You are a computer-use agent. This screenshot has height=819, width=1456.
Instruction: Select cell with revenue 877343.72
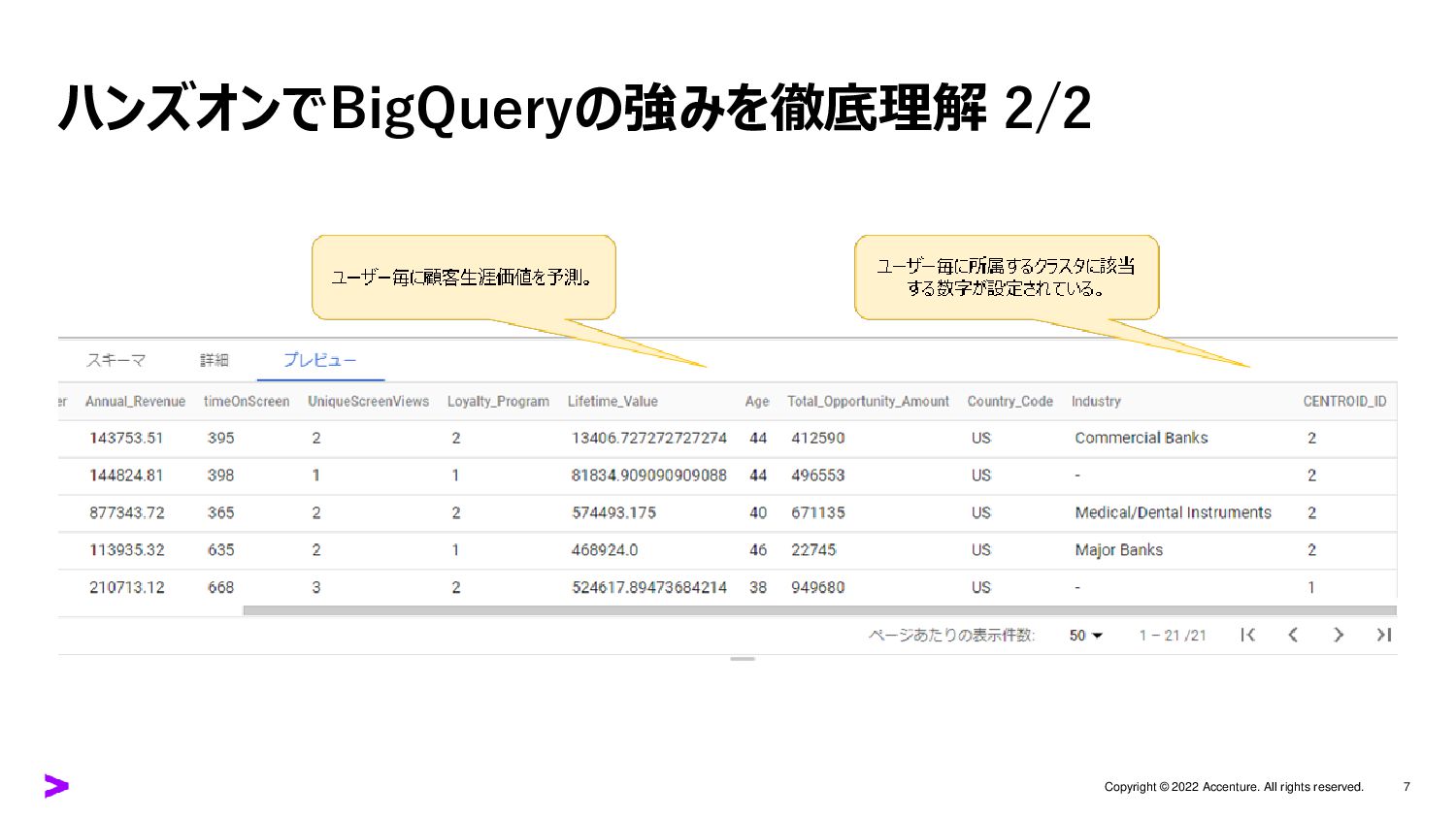[x=127, y=512]
